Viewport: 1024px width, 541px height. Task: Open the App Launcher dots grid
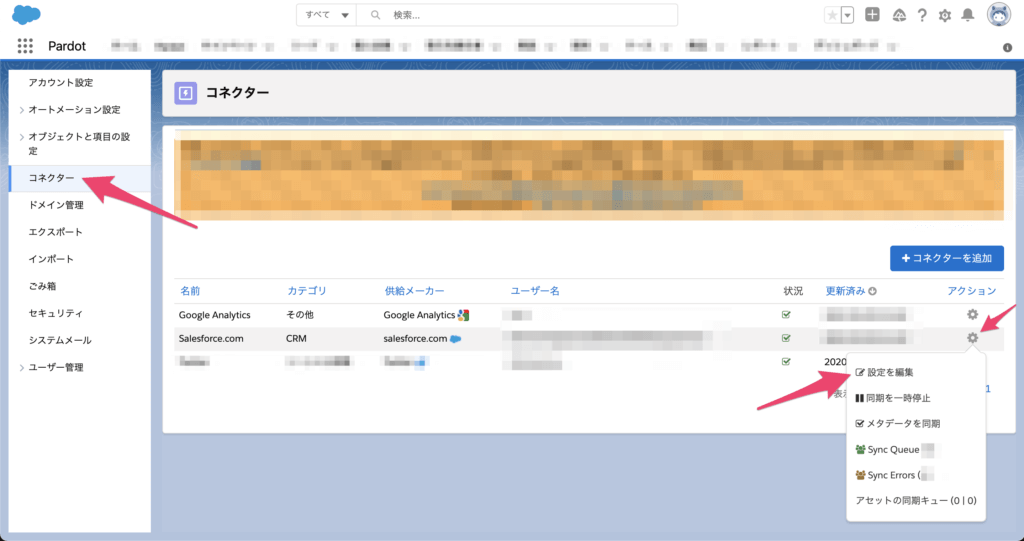click(x=25, y=46)
